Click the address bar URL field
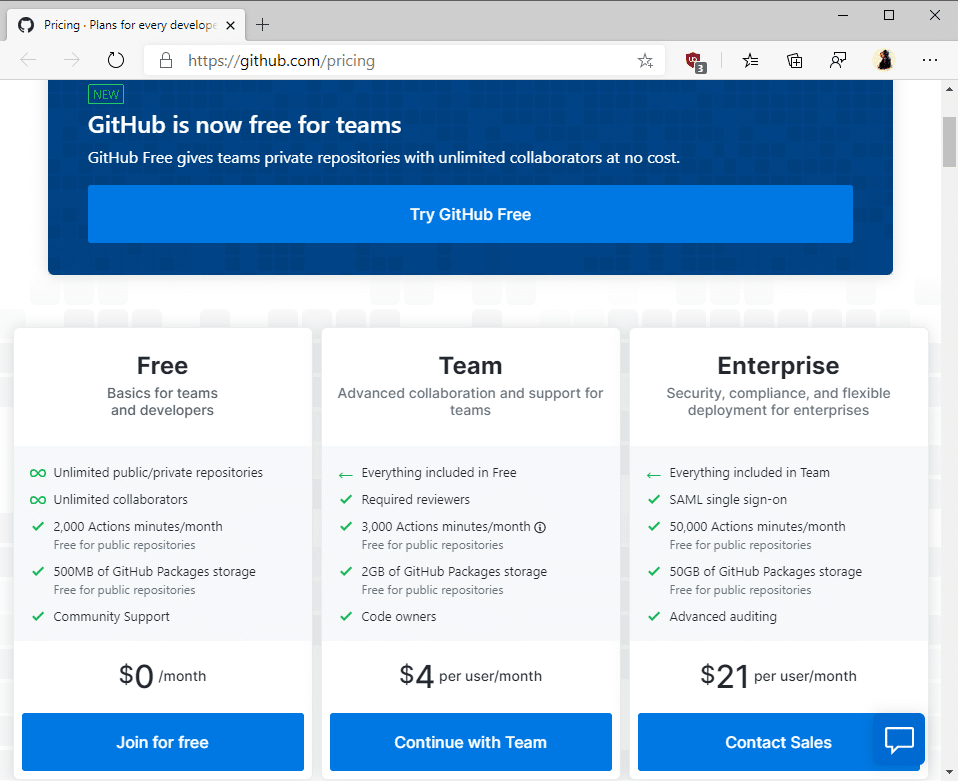The width and height of the screenshot is (958, 781). pos(400,60)
